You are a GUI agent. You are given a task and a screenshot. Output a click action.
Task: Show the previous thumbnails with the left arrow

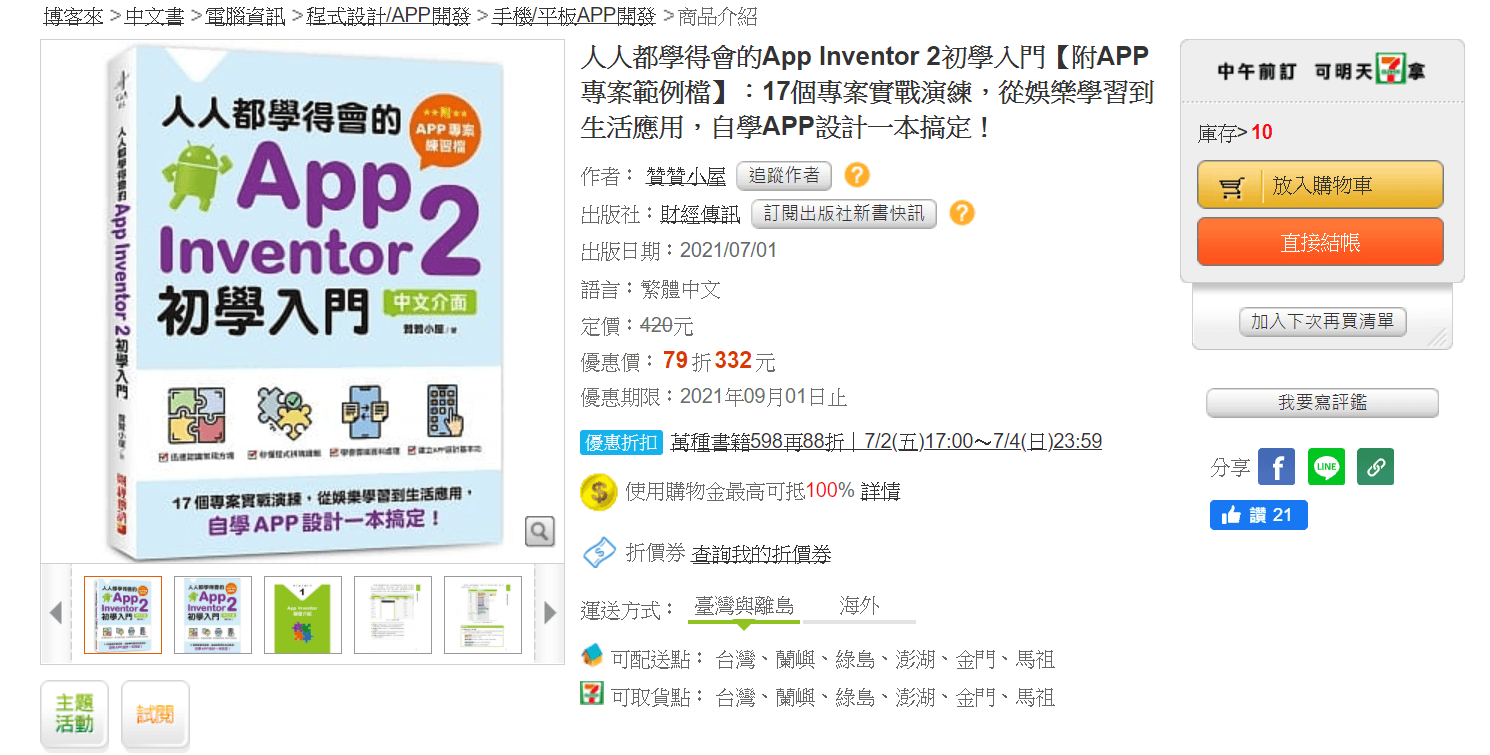coord(56,613)
